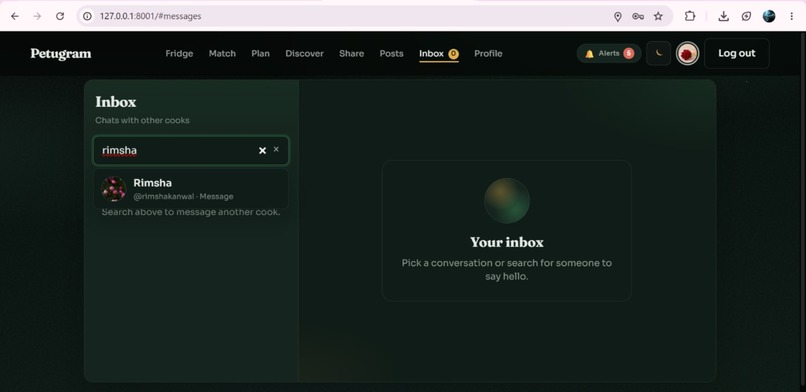Reload the current page
Image resolution: width=806 pixels, height=392 pixels.
(60, 16)
